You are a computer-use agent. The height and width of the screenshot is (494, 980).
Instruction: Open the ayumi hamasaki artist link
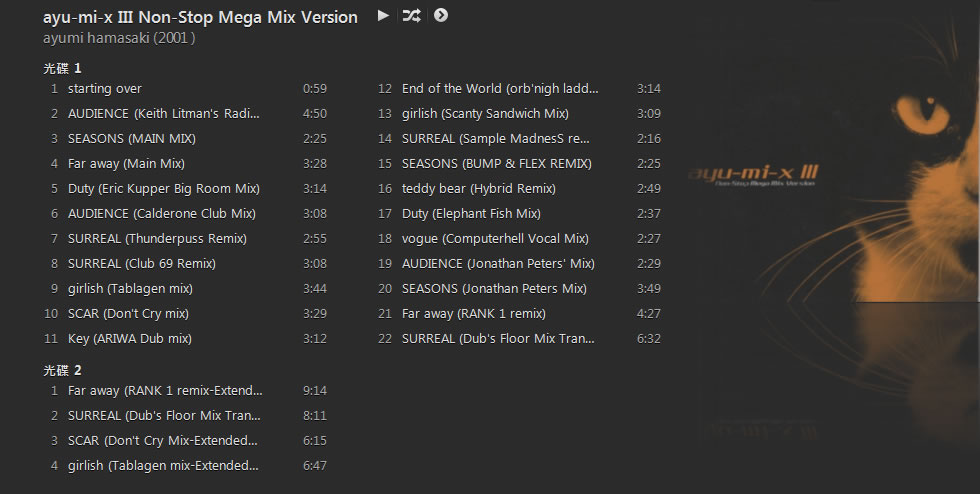(x=96, y=38)
